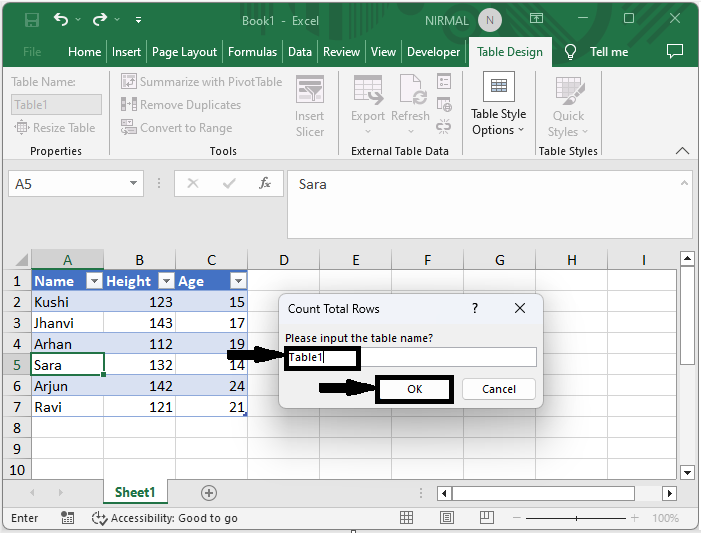The height and width of the screenshot is (533, 701).
Task: Click the table Properties icon
Action: tap(443, 81)
